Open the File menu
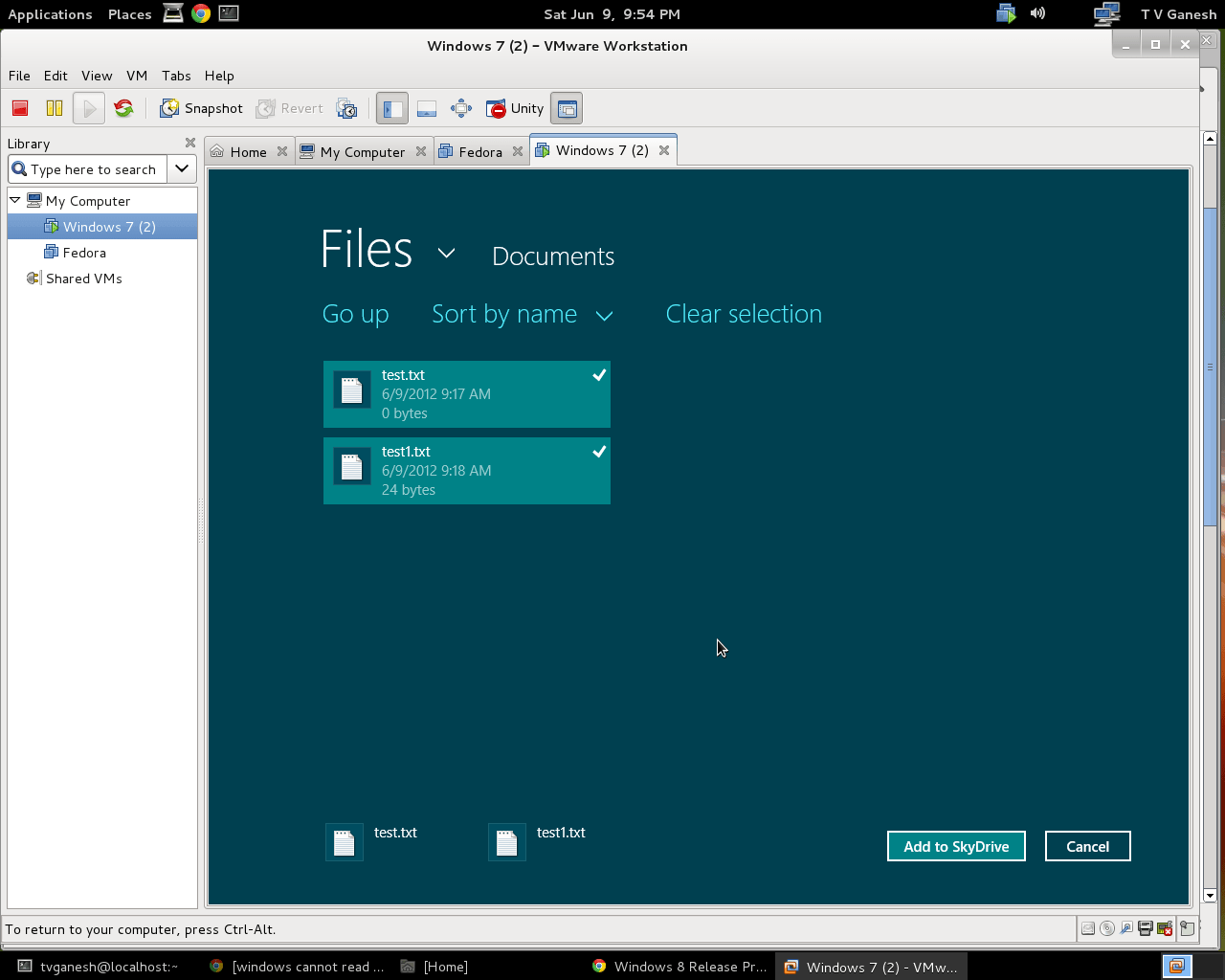 [19, 76]
